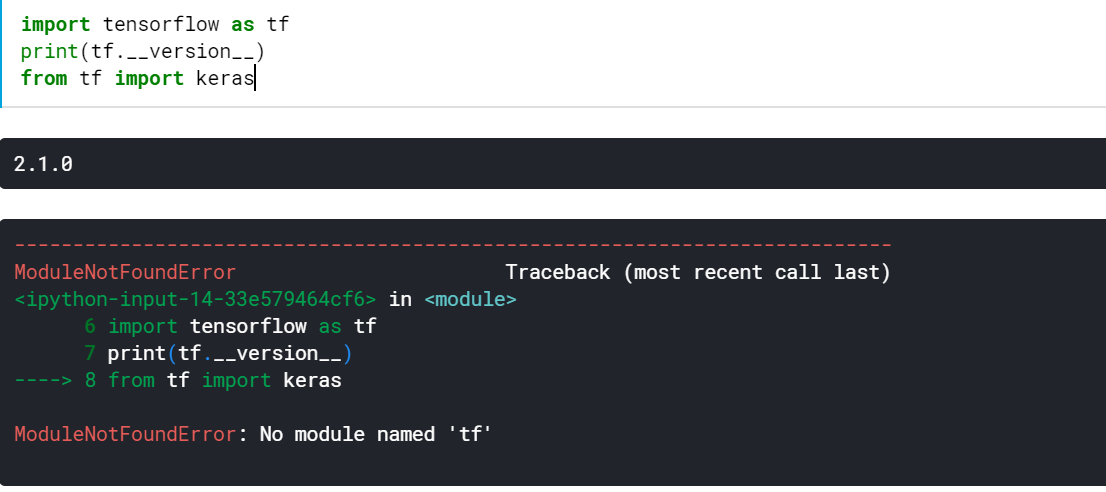1106x492 pixels.
Task: Click the green arrow pointing to line 8
Action: point(42,380)
